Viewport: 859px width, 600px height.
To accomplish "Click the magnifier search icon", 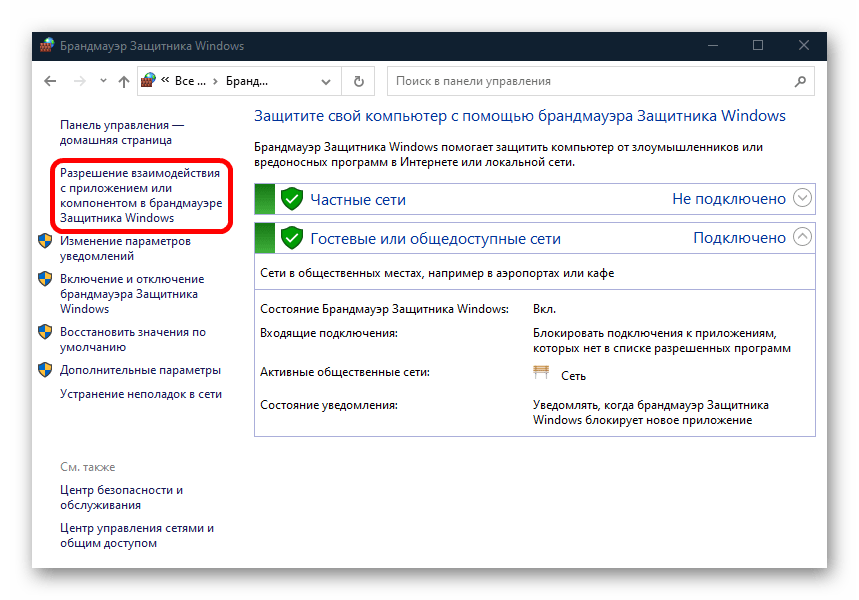I will coord(800,81).
